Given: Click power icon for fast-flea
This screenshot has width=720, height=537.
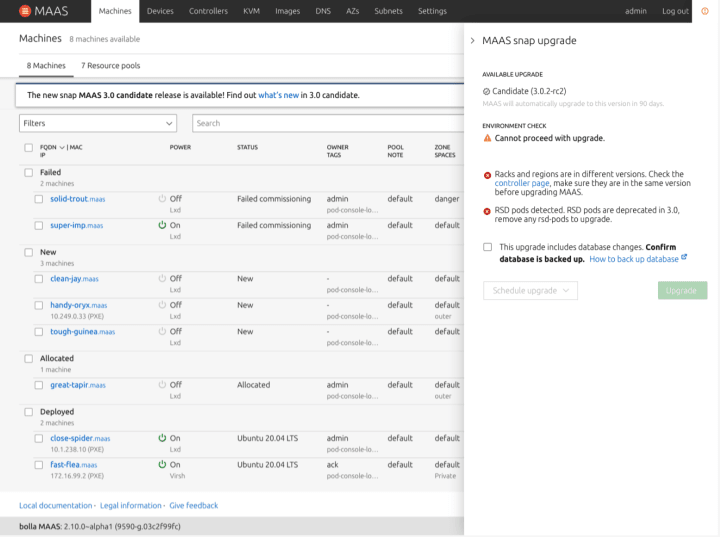Looking at the screenshot, I should [x=162, y=464].
